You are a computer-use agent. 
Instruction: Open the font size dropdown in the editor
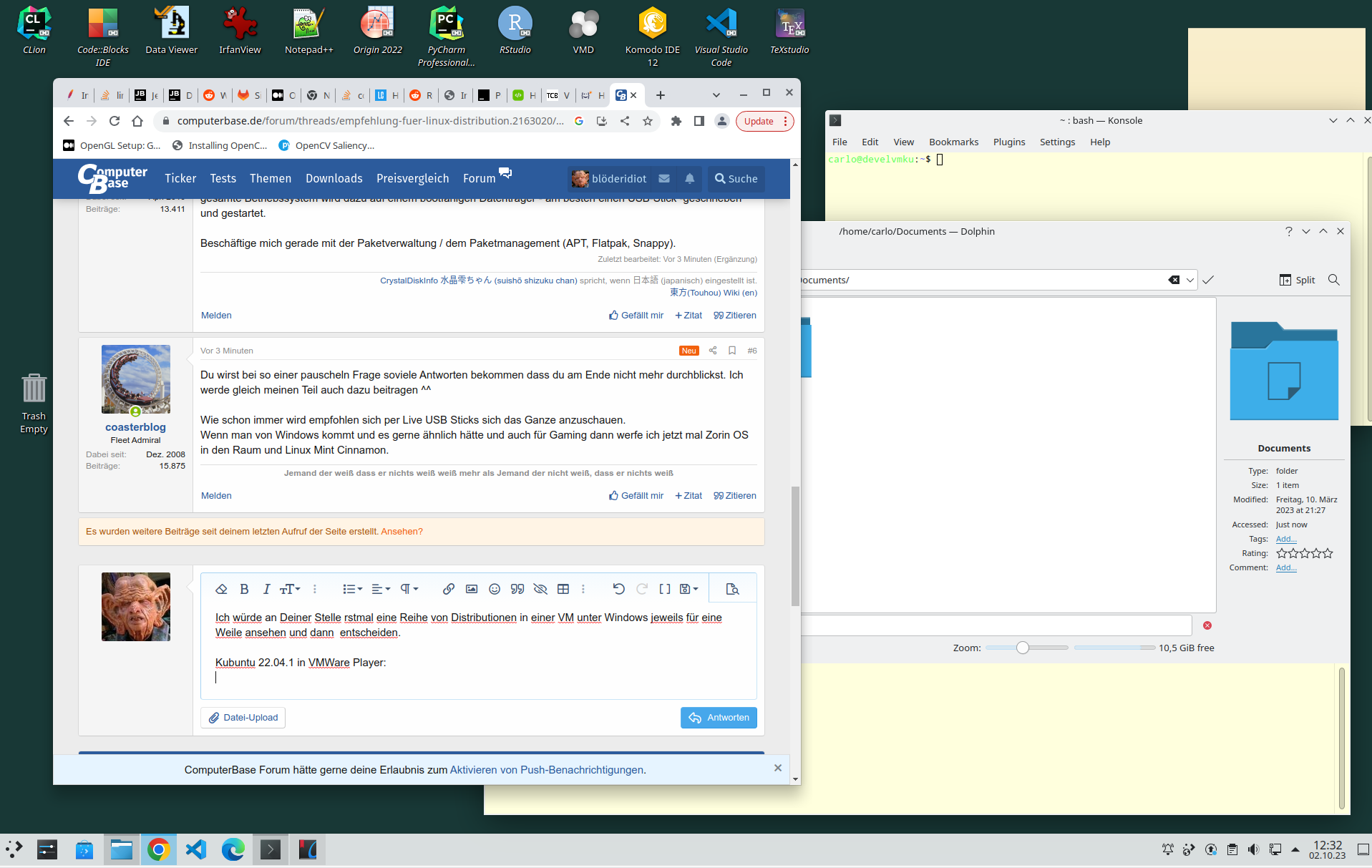pos(290,589)
